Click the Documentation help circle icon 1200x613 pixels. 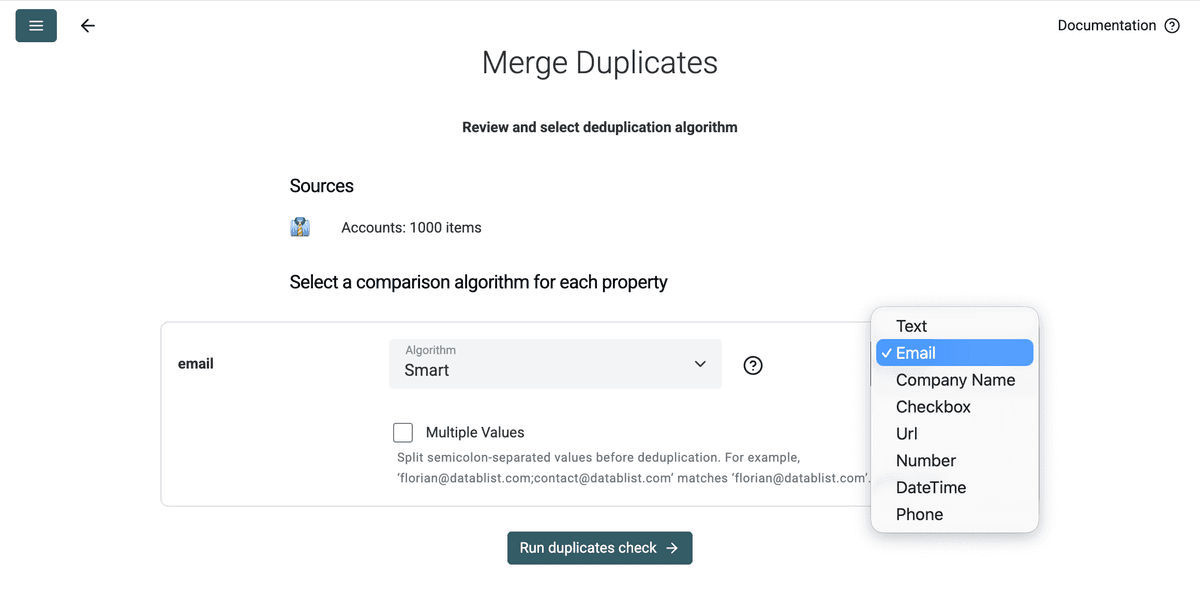pyautogui.click(x=1172, y=26)
